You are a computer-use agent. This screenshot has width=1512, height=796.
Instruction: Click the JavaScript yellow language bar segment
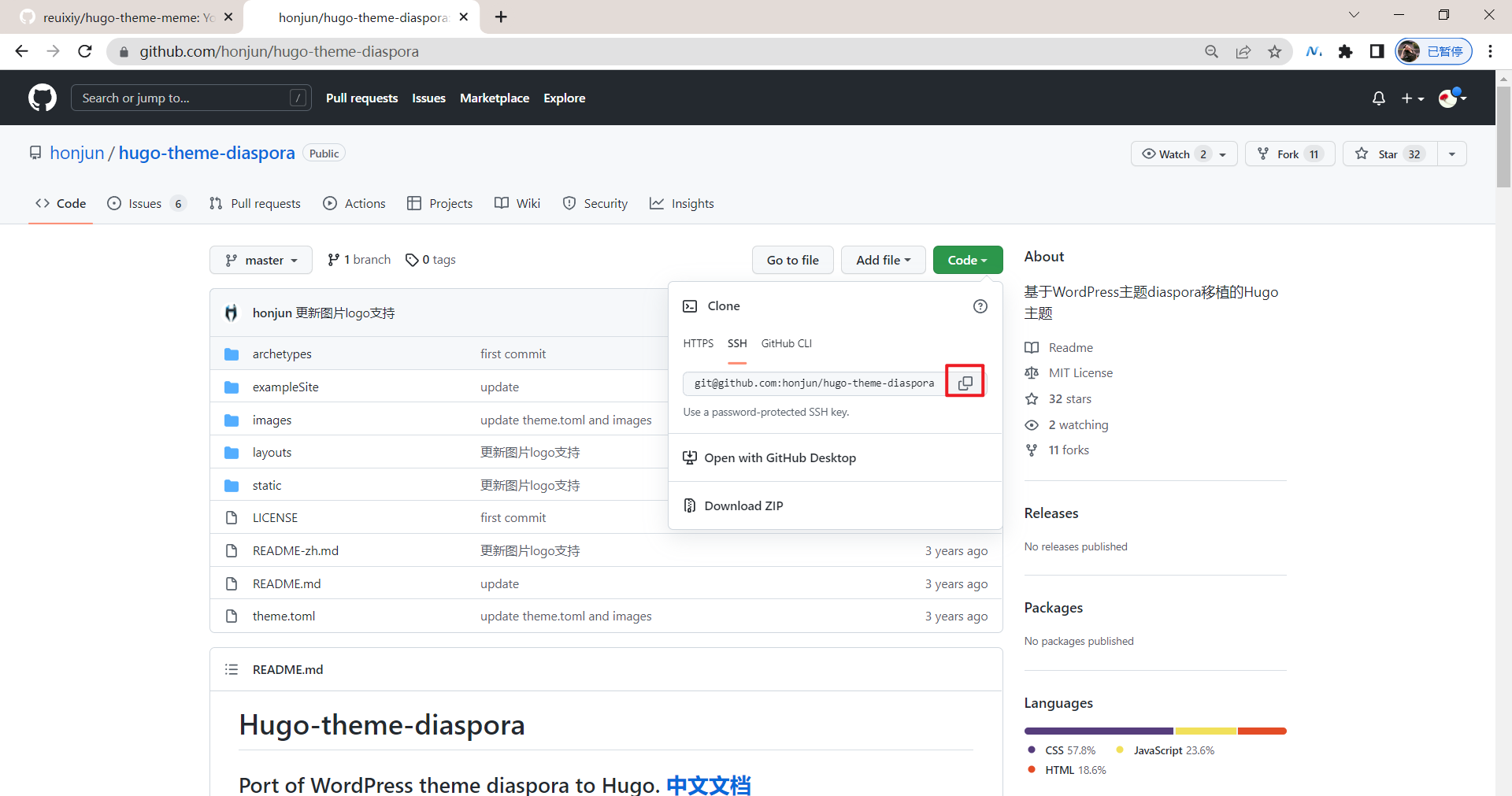(x=1205, y=731)
